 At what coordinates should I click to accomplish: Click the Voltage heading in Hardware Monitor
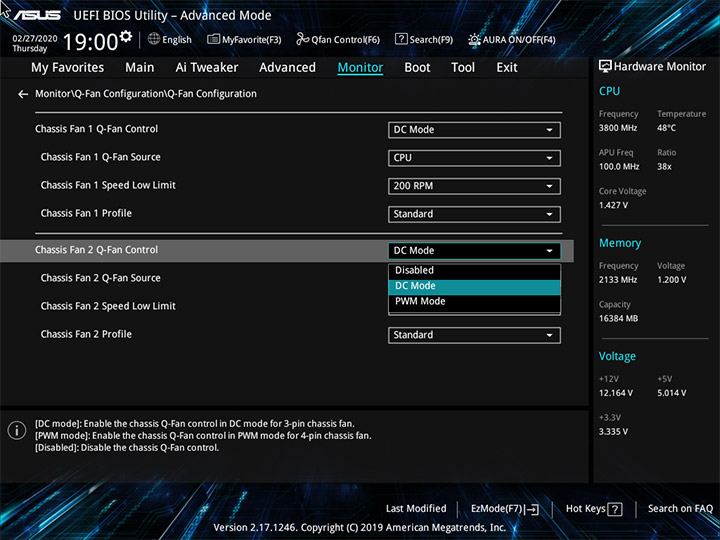[x=617, y=356]
